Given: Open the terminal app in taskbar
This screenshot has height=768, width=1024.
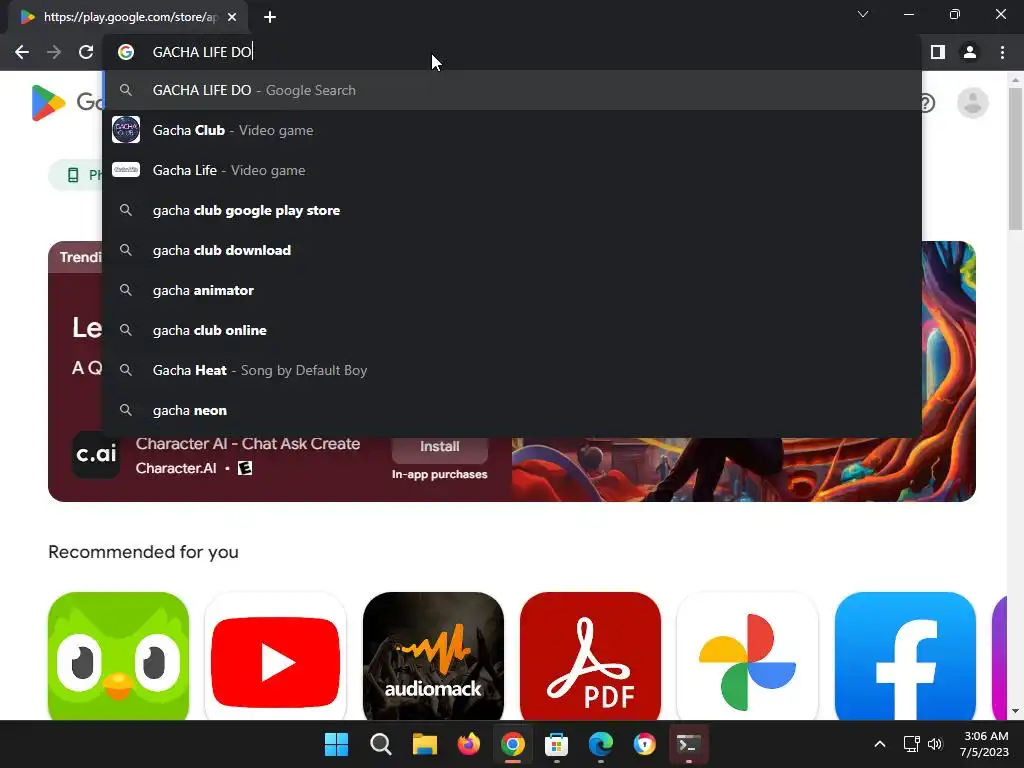Looking at the screenshot, I should click(x=688, y=744).
